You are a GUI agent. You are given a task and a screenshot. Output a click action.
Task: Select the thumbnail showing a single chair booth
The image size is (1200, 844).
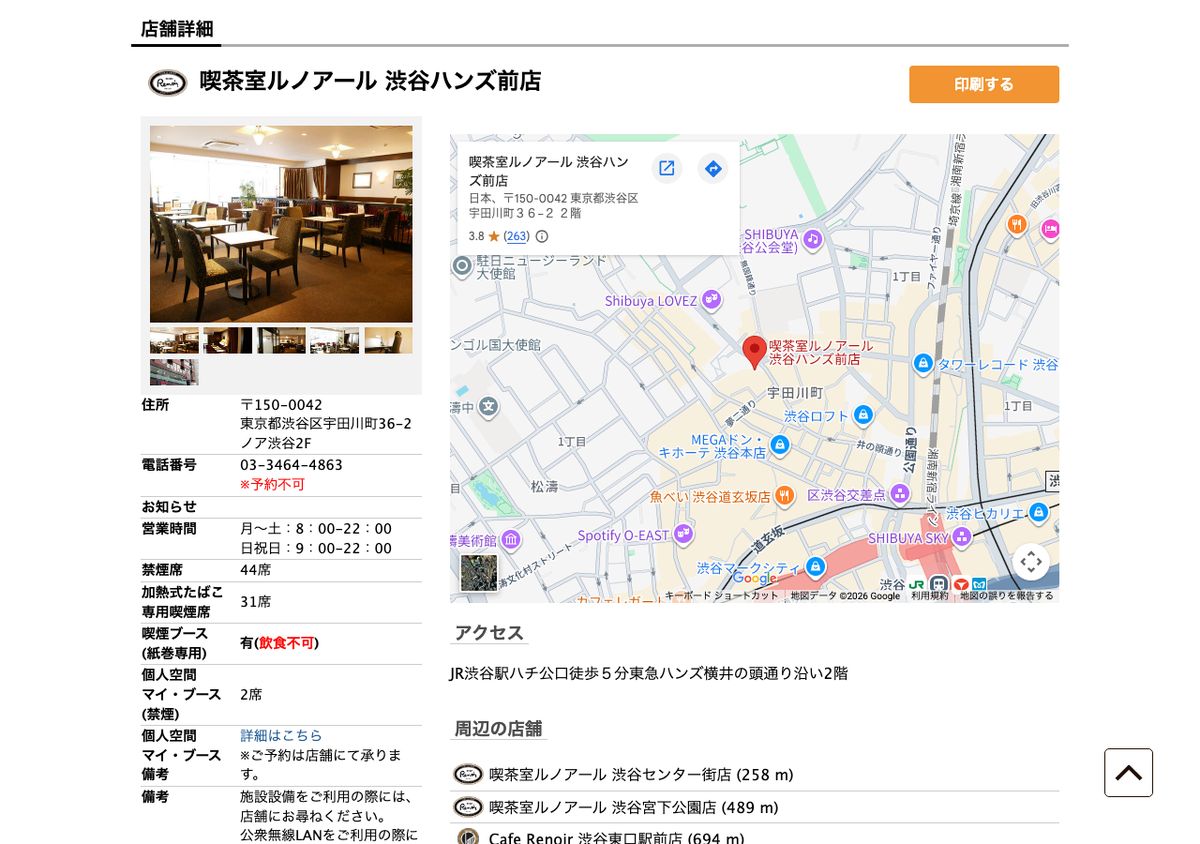[388, 340]
